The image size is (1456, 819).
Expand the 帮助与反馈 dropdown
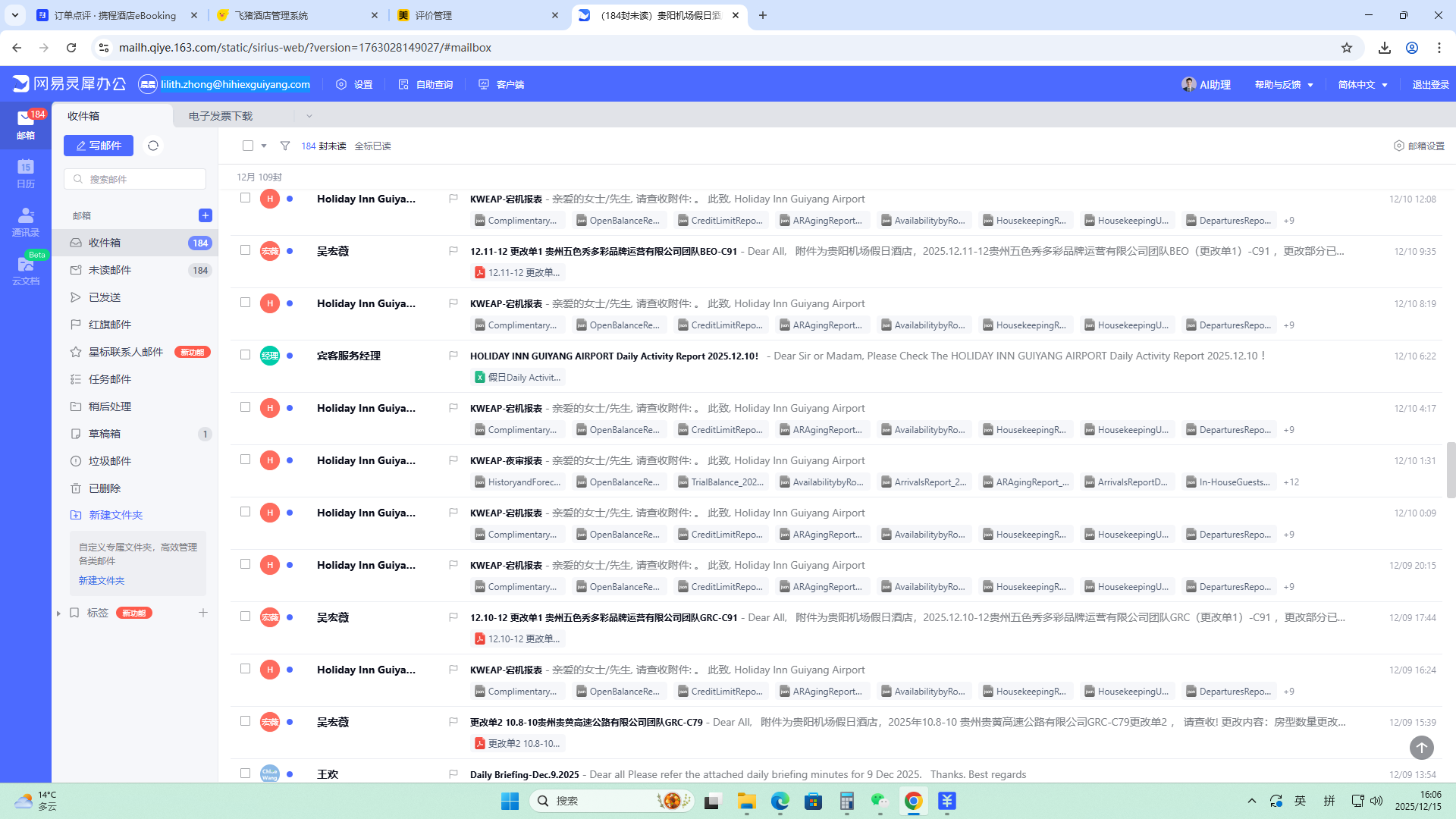(1283, 84)
